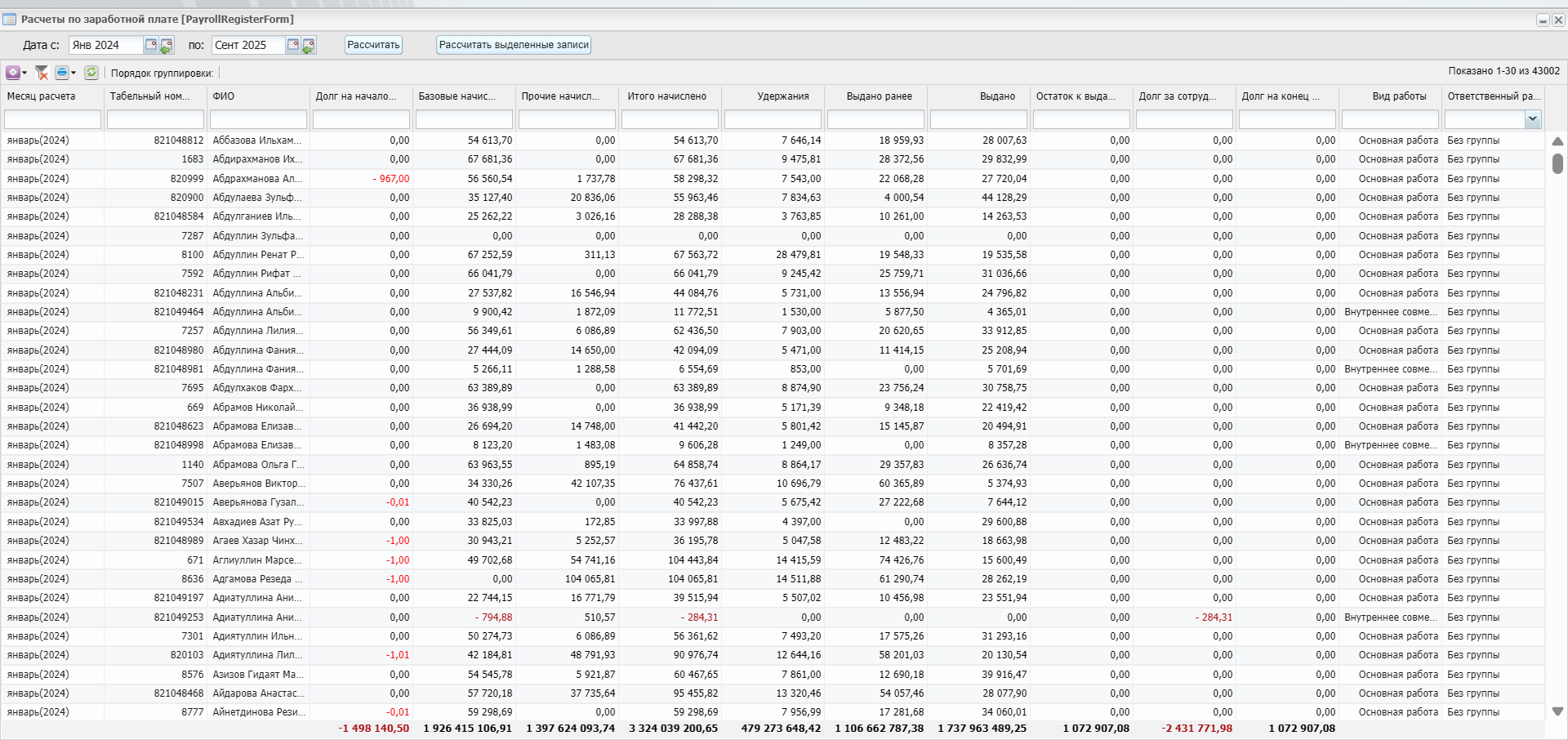This screenshot has width=1568, height=740.
Task: Refresh the table with the green arrows icon
Action: pos(91,73)
